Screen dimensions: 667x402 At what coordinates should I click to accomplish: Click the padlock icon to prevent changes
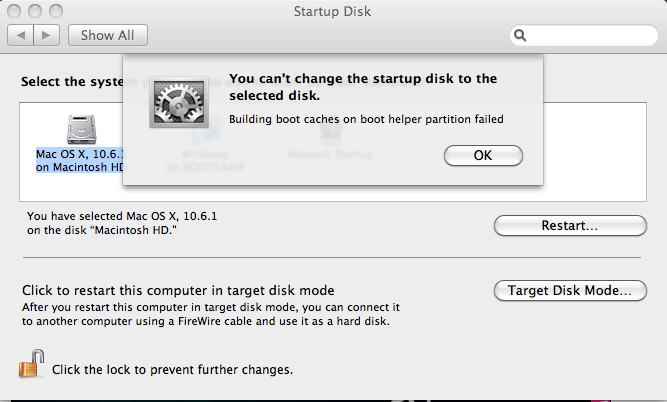tap(31, 364)
